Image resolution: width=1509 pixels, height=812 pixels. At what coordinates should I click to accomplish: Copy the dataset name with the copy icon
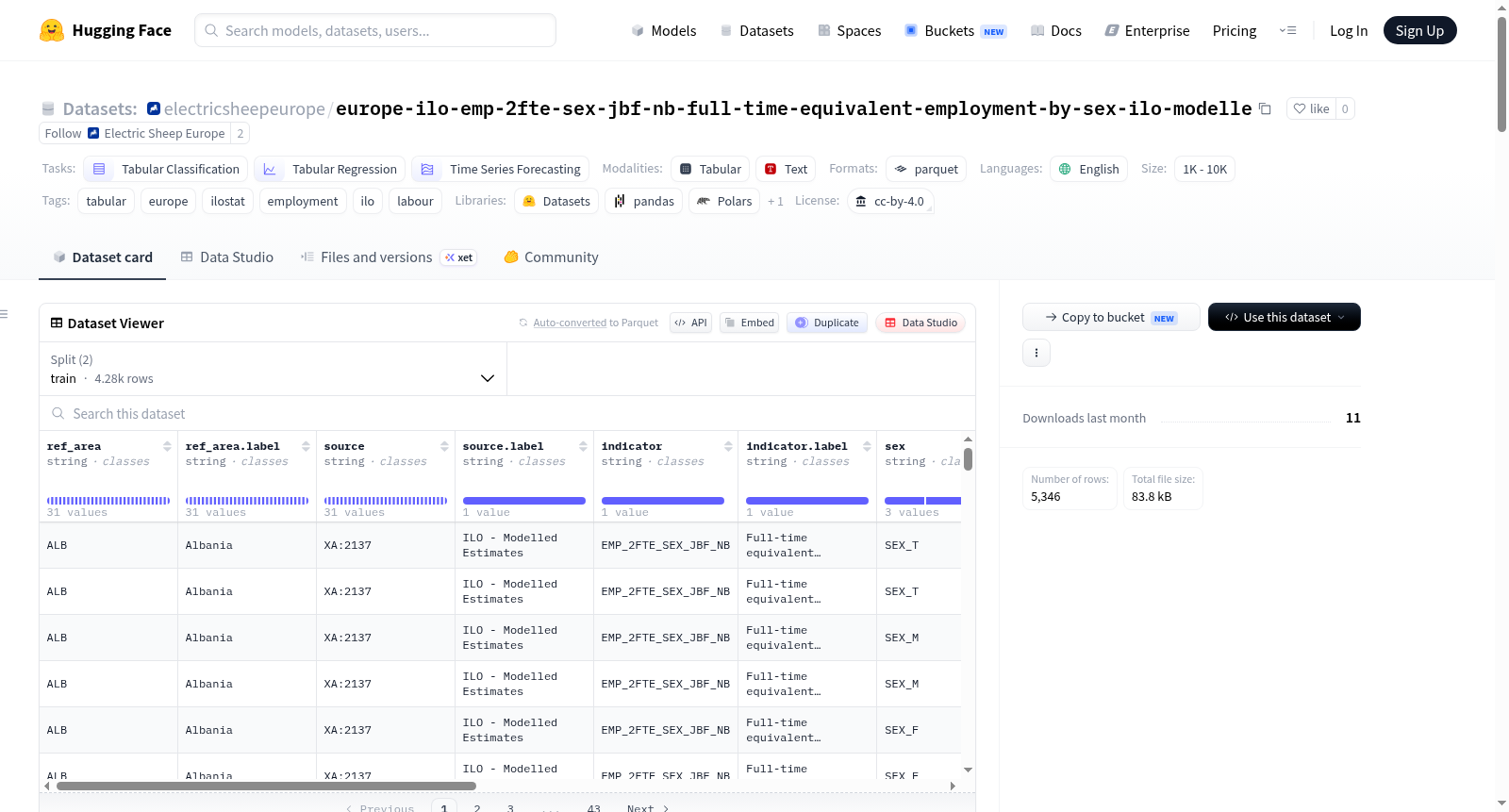1266,109
